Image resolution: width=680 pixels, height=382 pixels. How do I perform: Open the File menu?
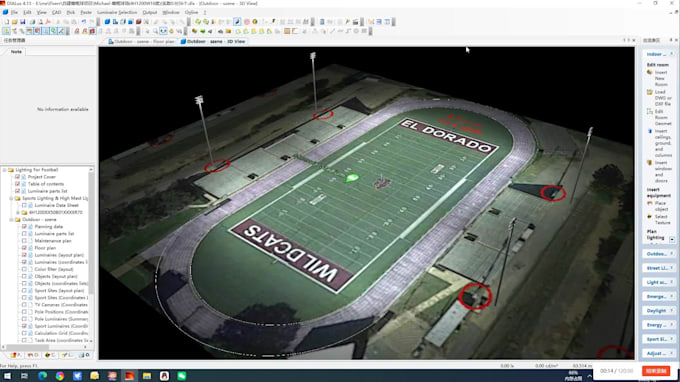point(14,13)
